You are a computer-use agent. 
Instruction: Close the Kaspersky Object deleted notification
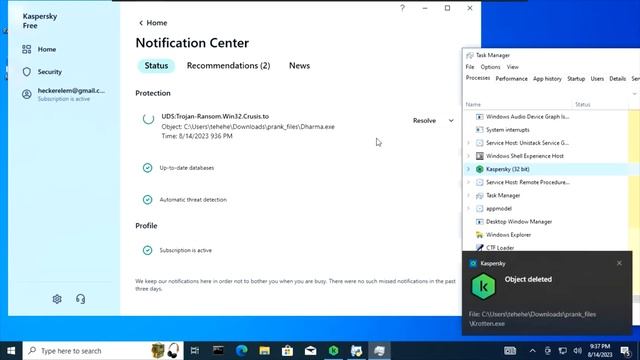tap(619, 263)
